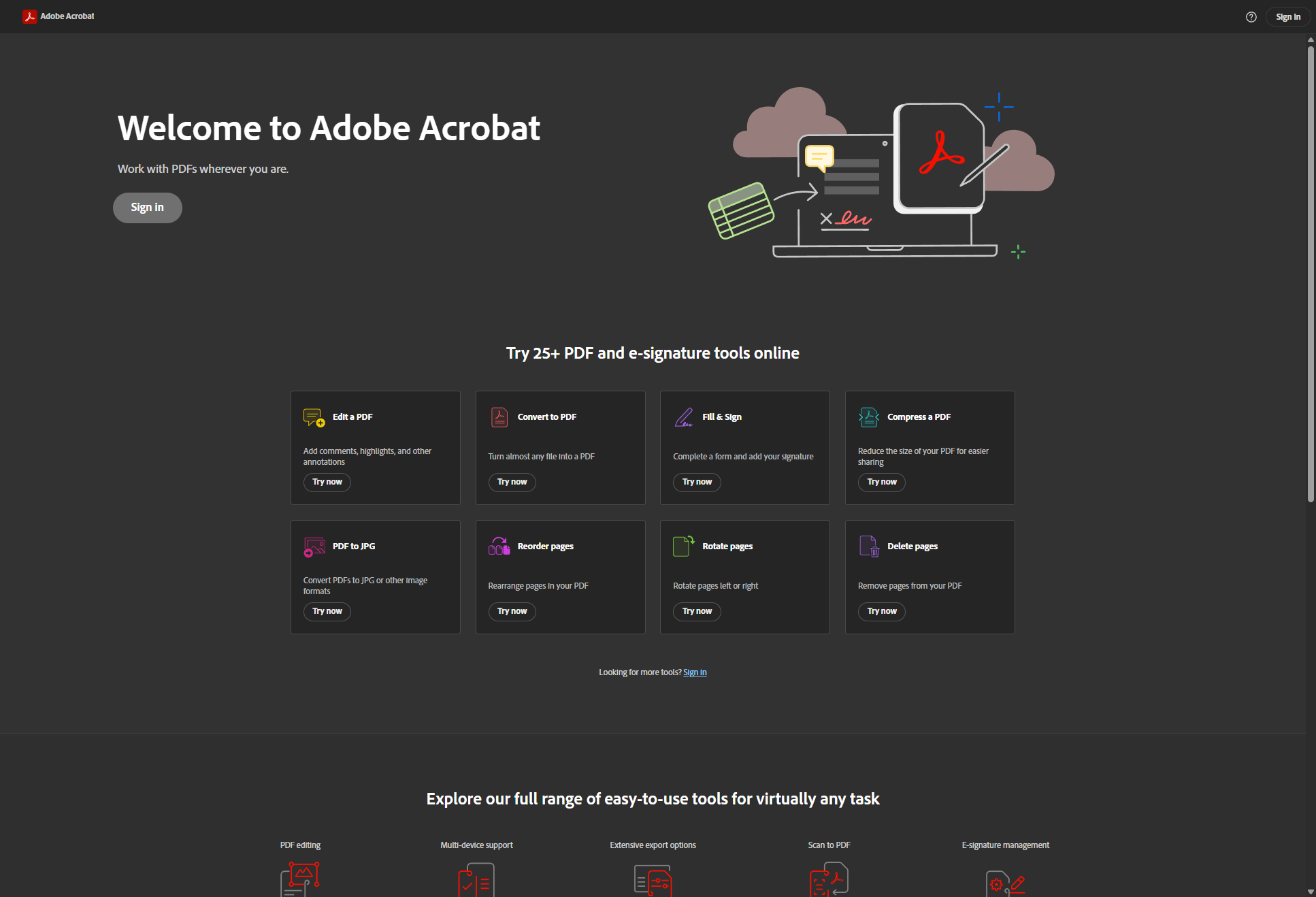The width and height of the screenshot is (1316, 897).
Task: Click the Reorder pages icon
Action: coord(499,547)
